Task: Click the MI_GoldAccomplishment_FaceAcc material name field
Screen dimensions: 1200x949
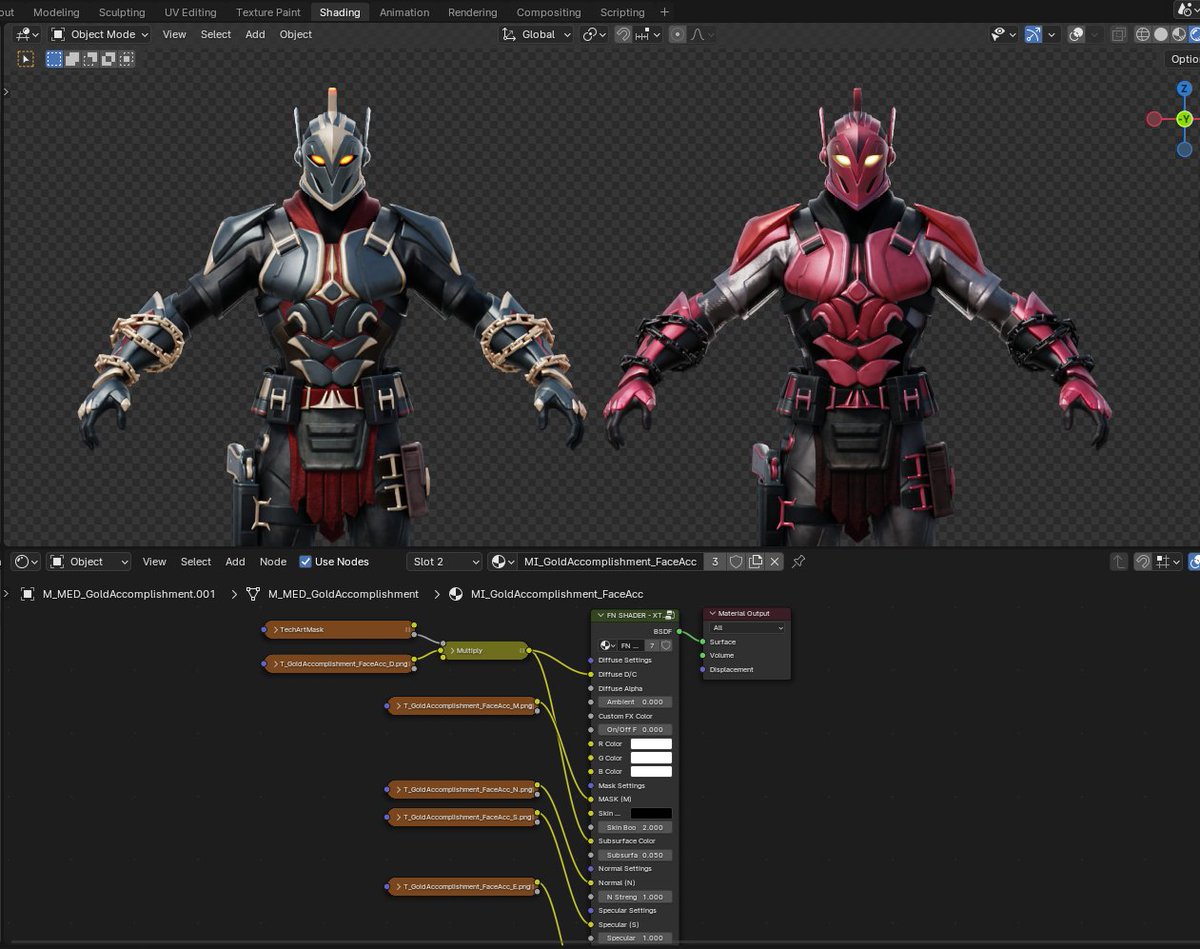Action: point(610,562)
